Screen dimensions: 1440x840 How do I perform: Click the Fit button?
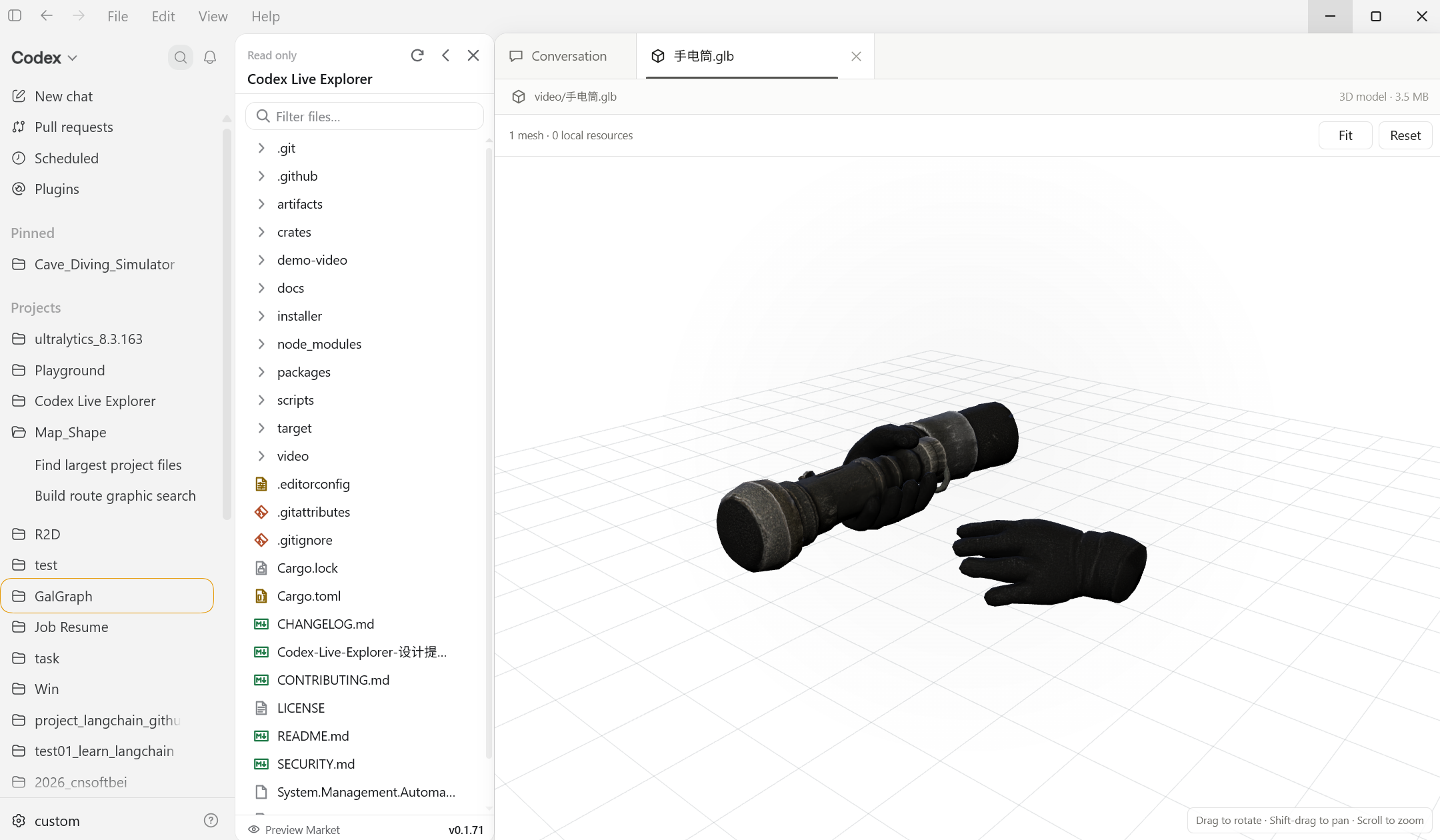pyautogui.click(x=1345, y=135)
